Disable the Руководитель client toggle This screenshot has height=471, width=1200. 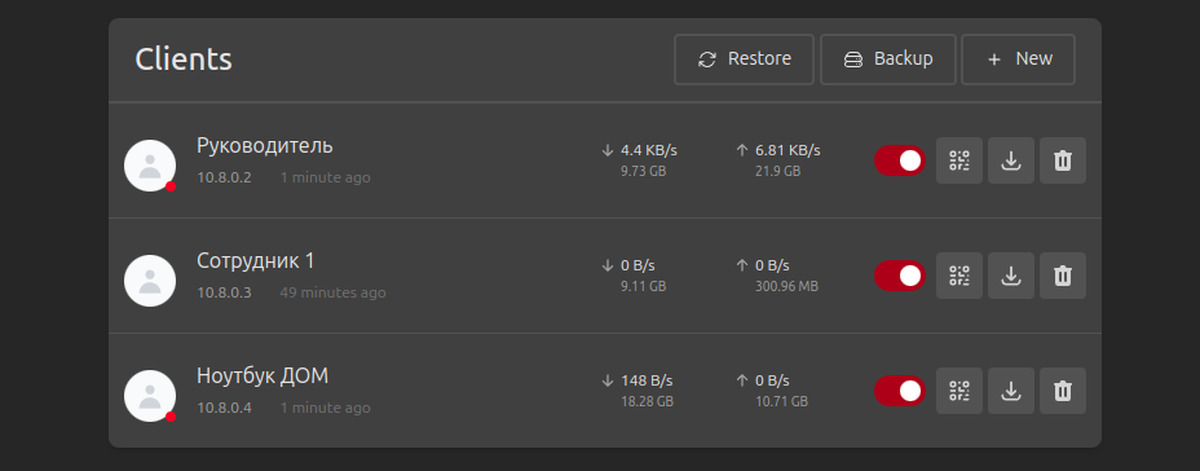pos(900,161)
